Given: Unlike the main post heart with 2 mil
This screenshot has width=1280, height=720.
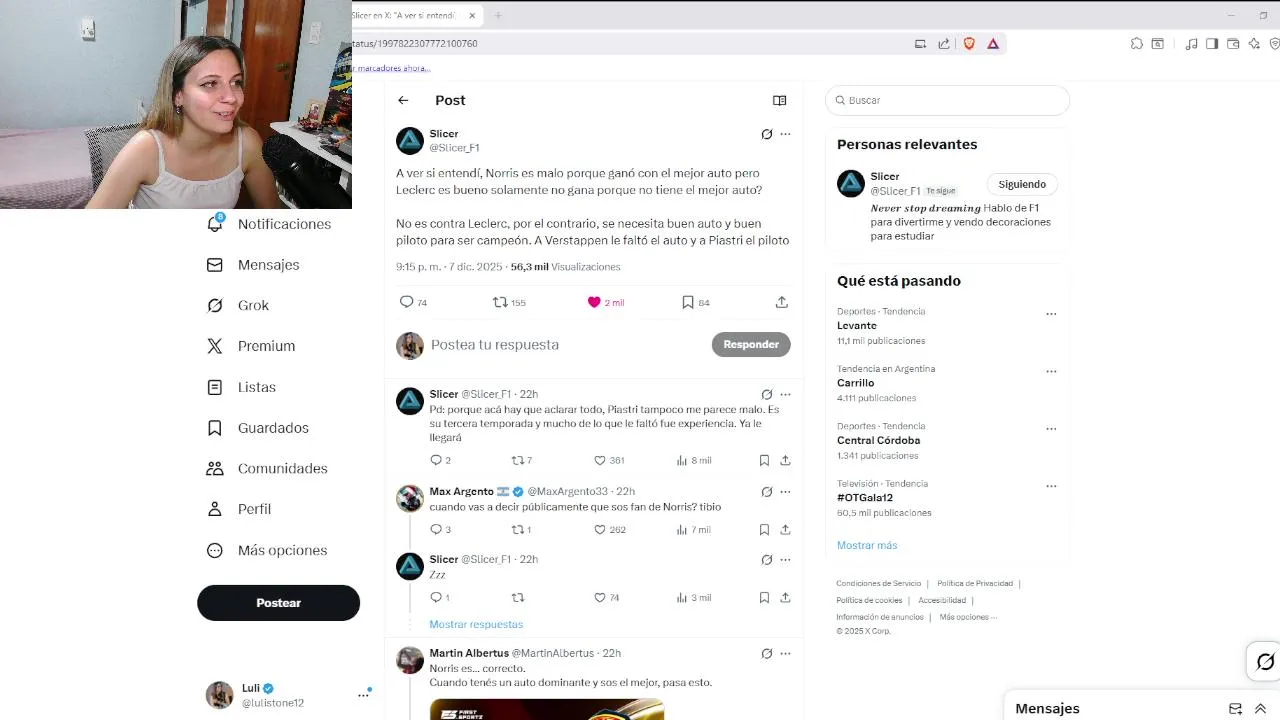Looking at the screenshot, I should pos(605,302).
